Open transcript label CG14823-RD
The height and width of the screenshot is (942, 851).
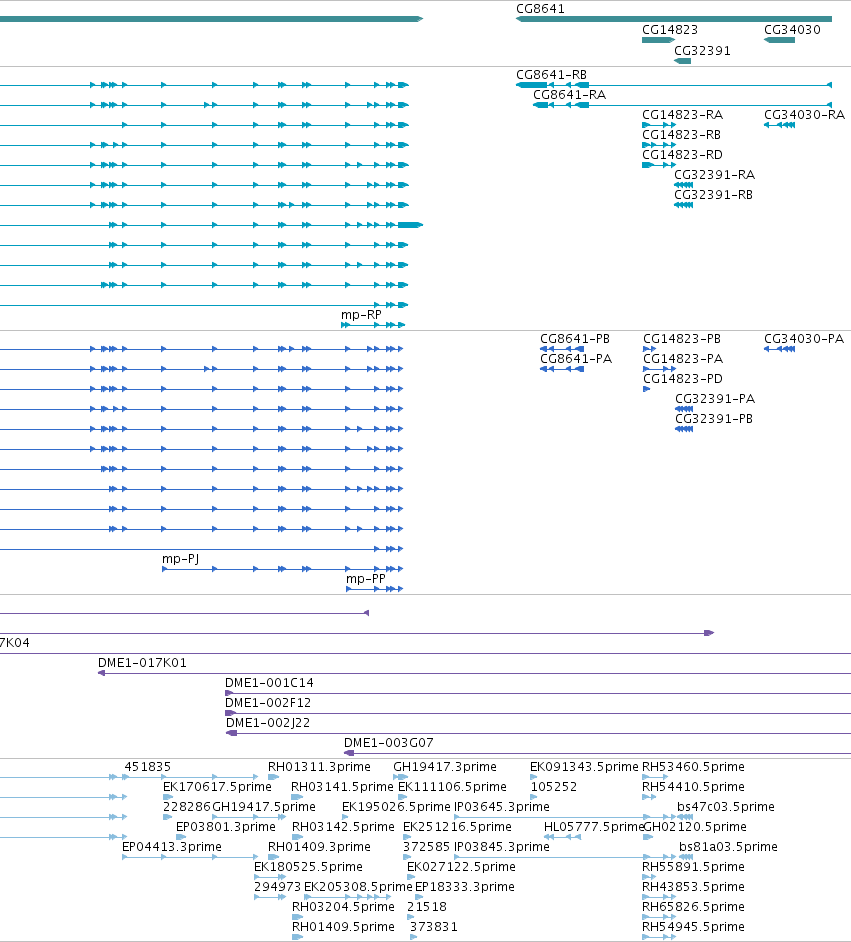tap(682, 155)
